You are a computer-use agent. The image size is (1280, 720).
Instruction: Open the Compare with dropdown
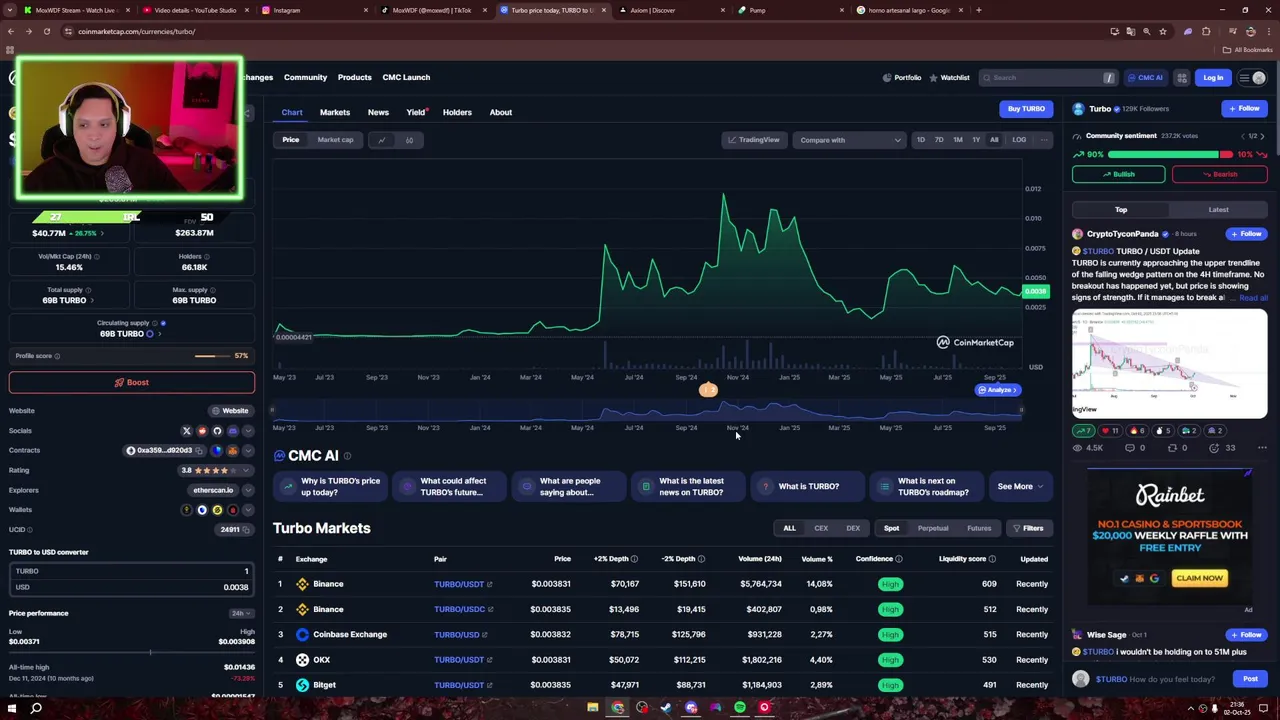click(x=849, y=140)
